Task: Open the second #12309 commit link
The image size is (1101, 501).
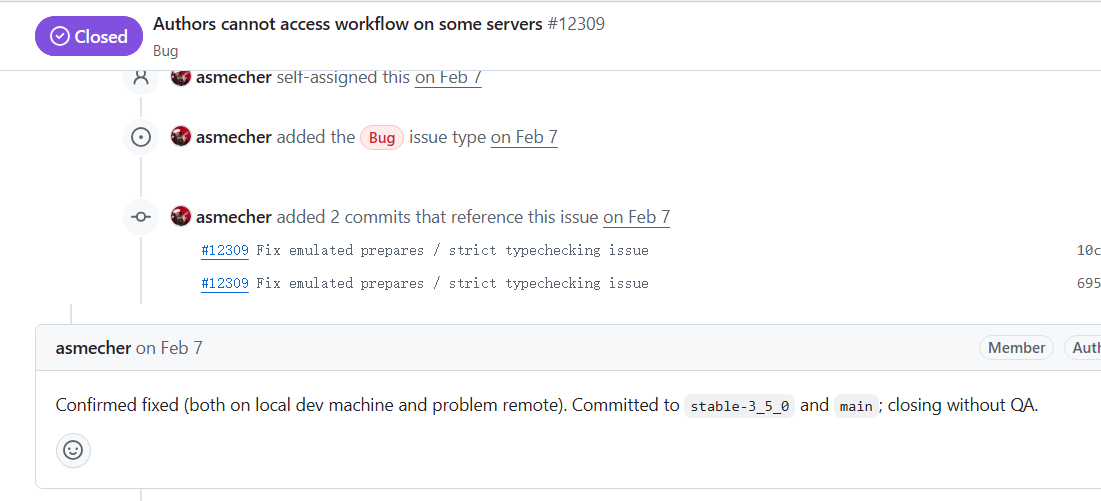Action: [x=225, y=283]
